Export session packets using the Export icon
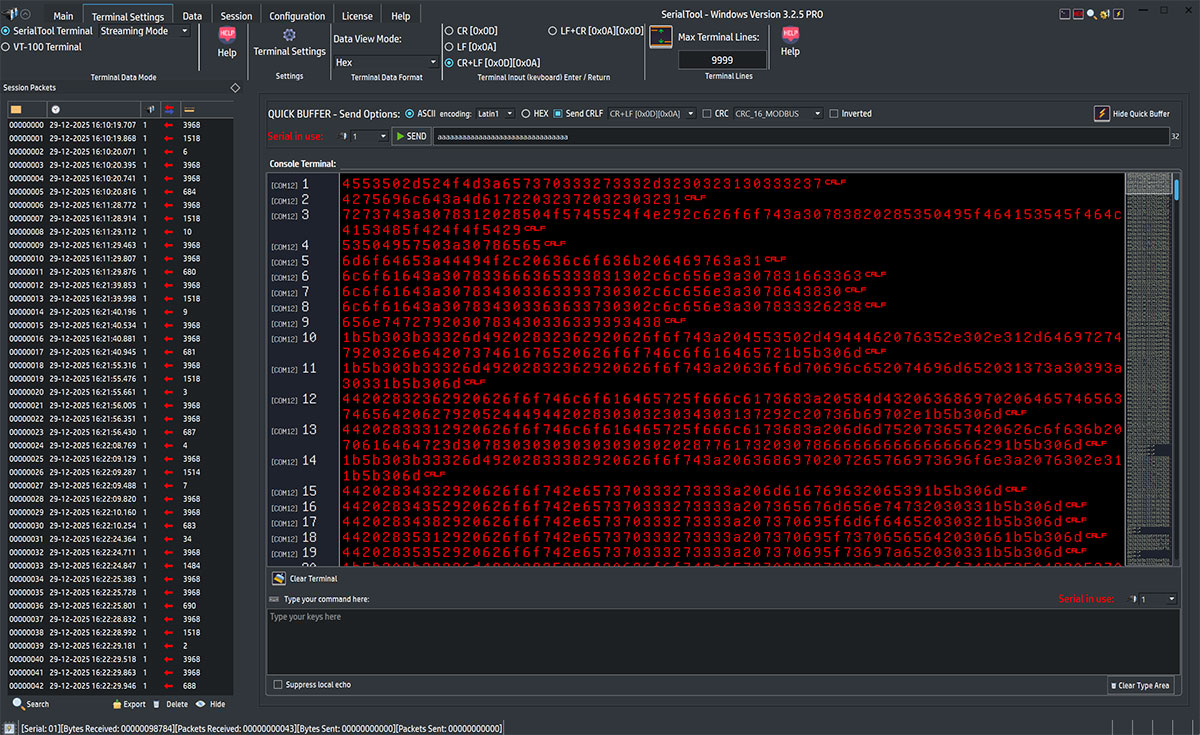This screenshot has height=735, width=1200. (117, 704)
